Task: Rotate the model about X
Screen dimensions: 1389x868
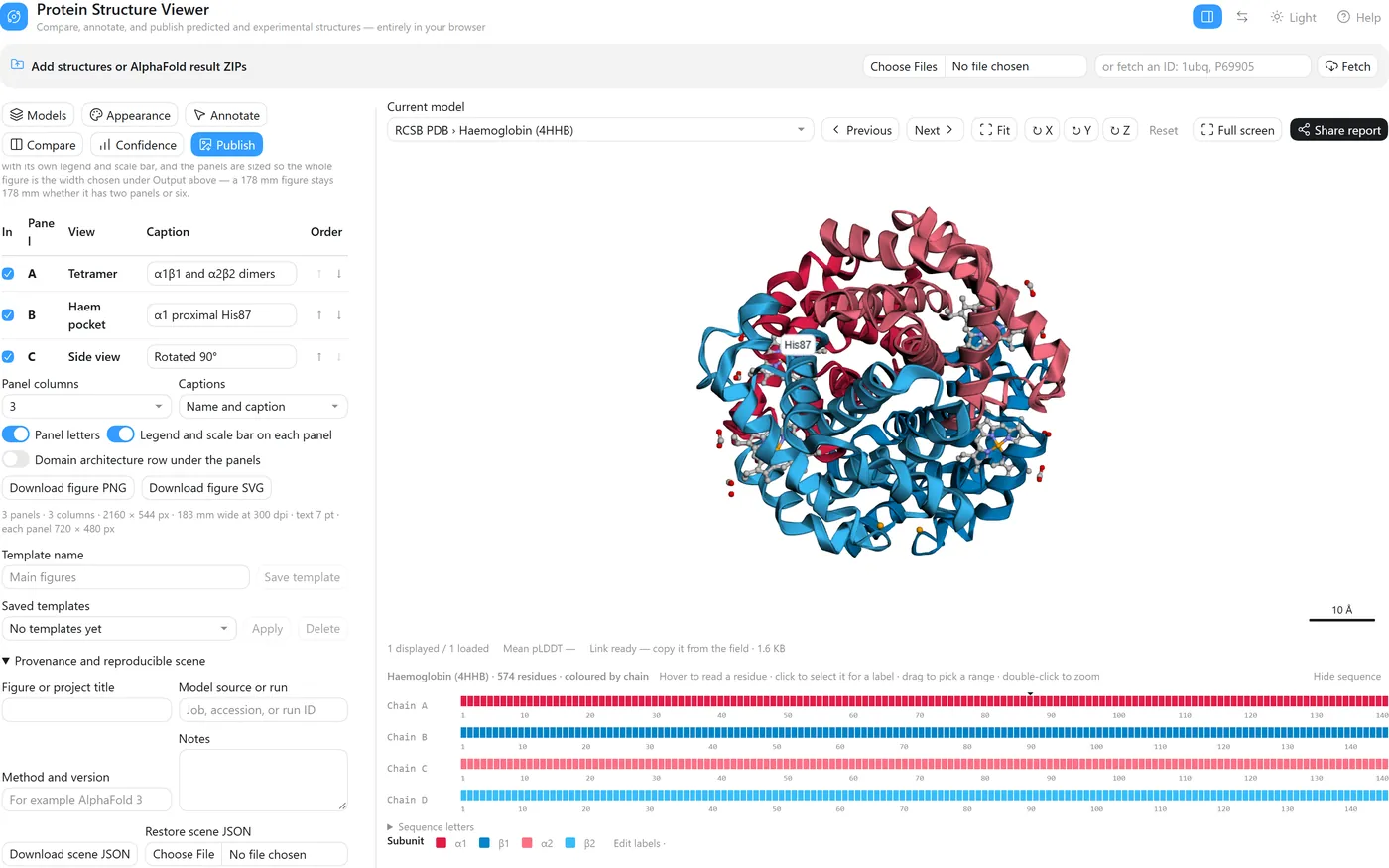Action: pos(1042,130)
